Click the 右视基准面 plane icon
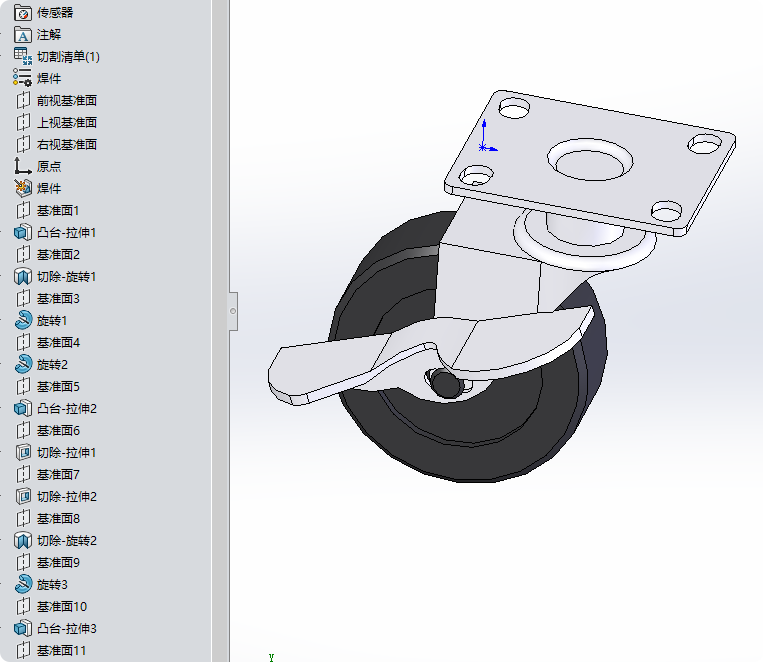The image size is (763, 662). (x=23, y=144)
